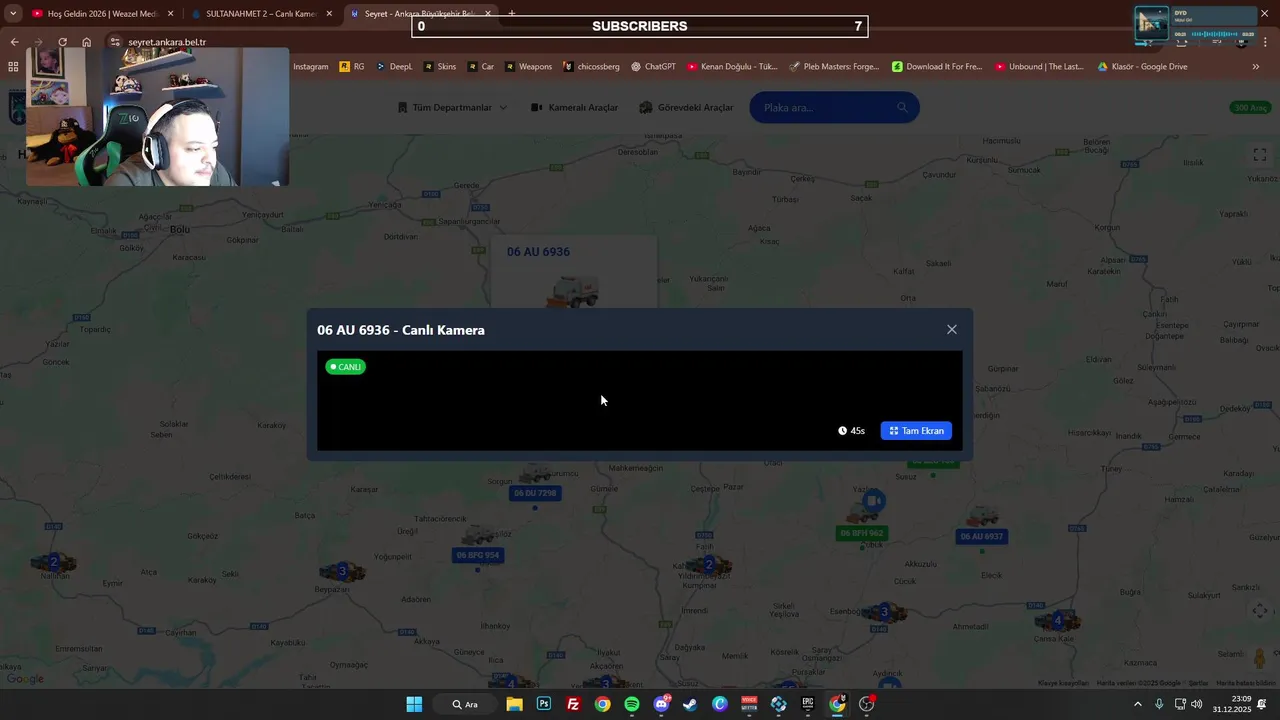Open the Skins bookmark
The height and width of the screenshot is (720, 1280).
440,67
